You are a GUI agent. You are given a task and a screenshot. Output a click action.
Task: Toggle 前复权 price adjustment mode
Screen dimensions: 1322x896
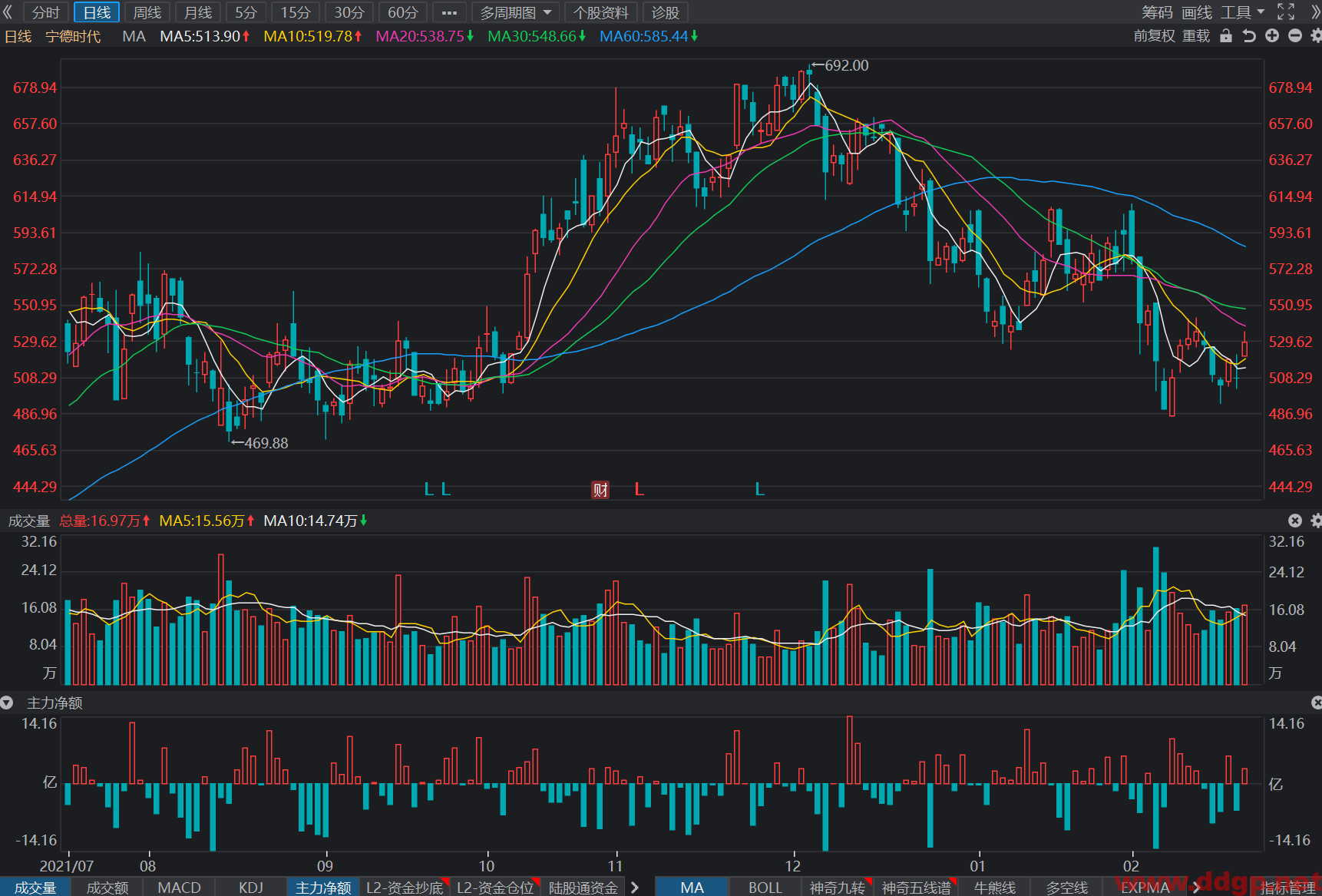(1155, 36)
